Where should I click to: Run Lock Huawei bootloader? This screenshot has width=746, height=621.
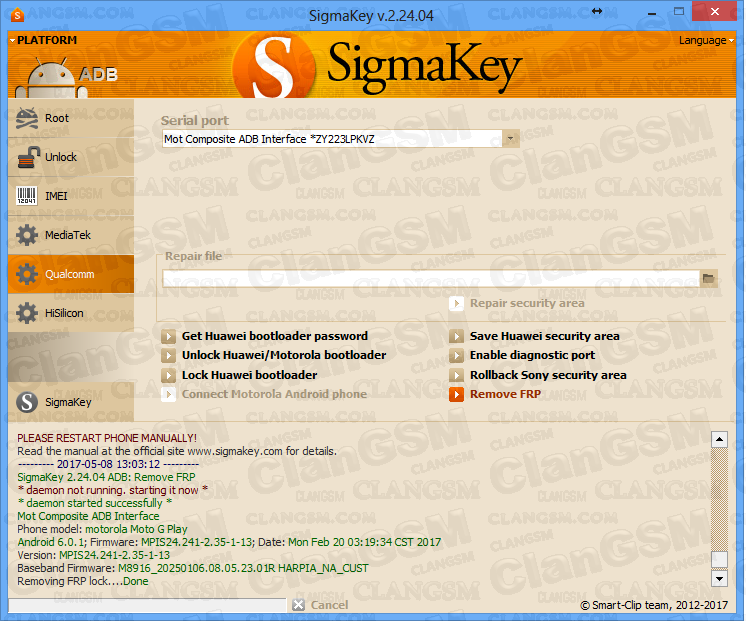pos(249,375)
